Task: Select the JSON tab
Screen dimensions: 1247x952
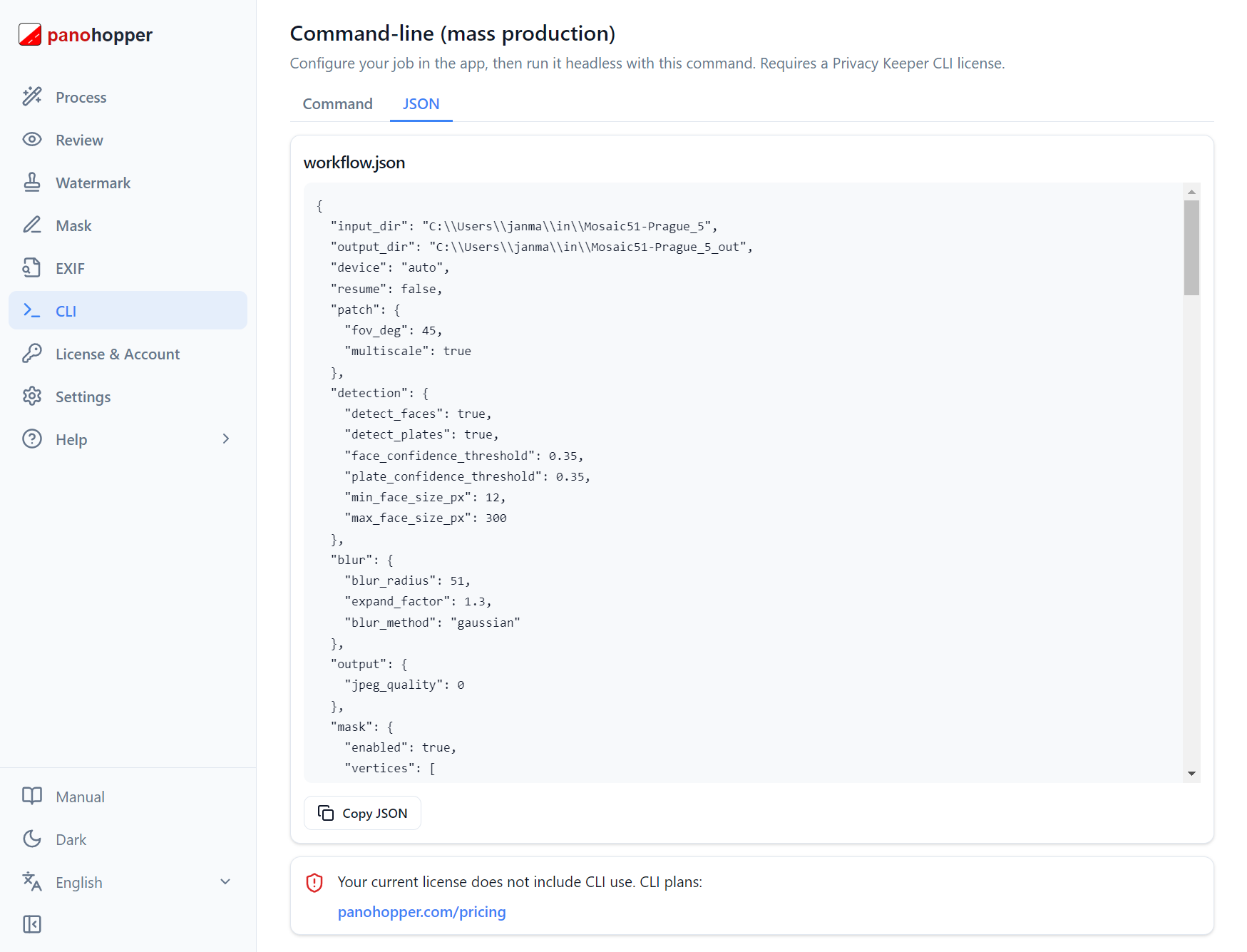Action: pyautogui.click(x=421, y=103)
